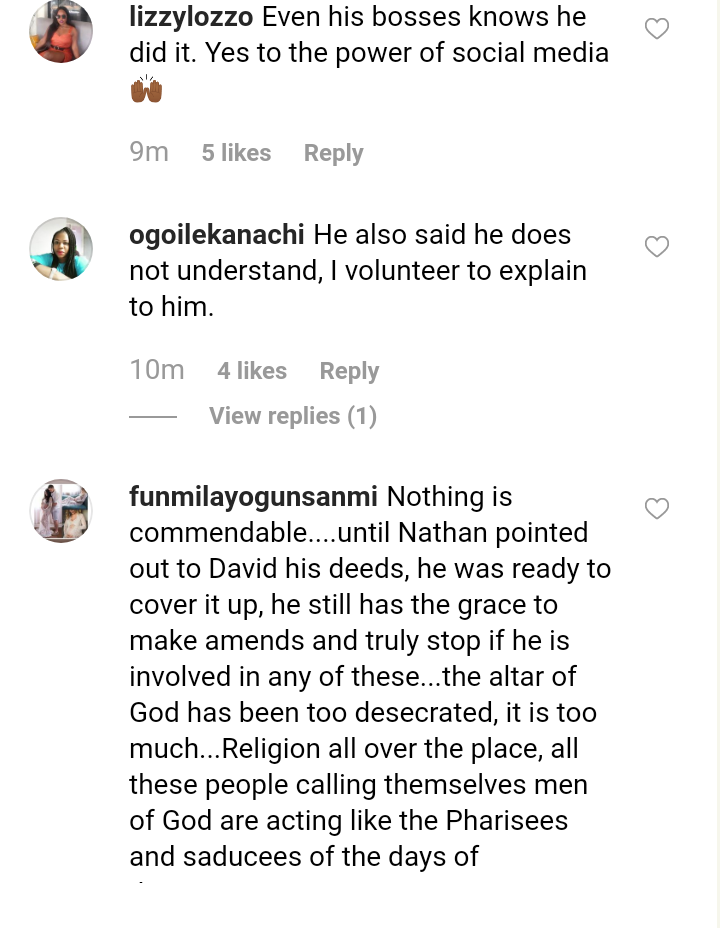Open ogoilekanachi's profile picture

pyautogui.click(x=61, y=249)
